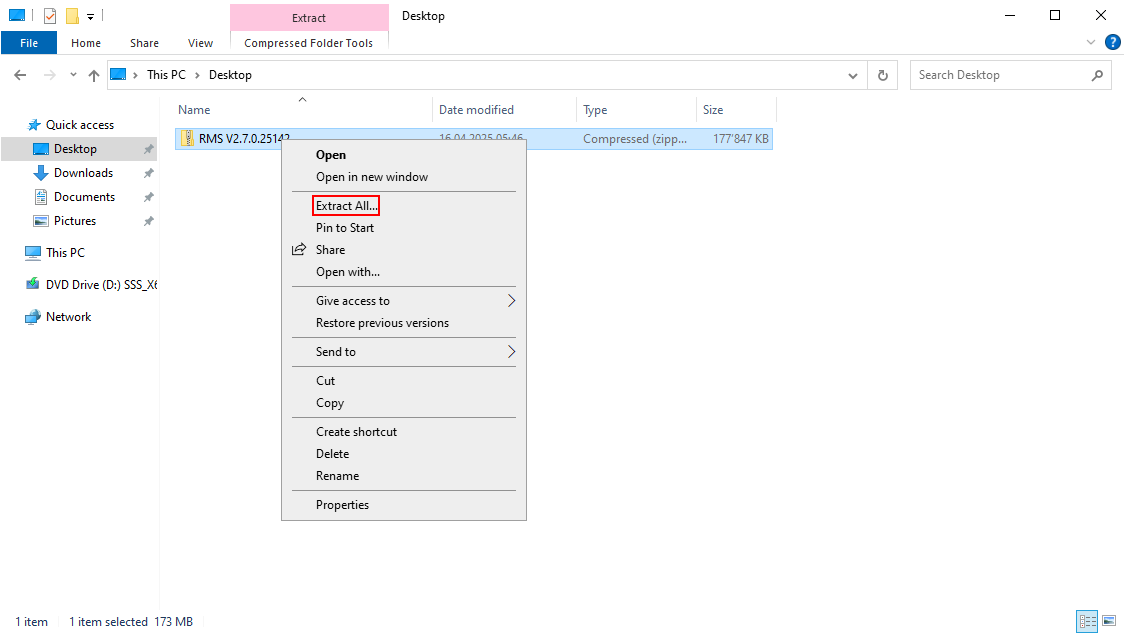Image resolution: width=1125 pixels, height=634 pixels.
Task: Expand the ribbon with the chevron
Action: pos(1091,42)
